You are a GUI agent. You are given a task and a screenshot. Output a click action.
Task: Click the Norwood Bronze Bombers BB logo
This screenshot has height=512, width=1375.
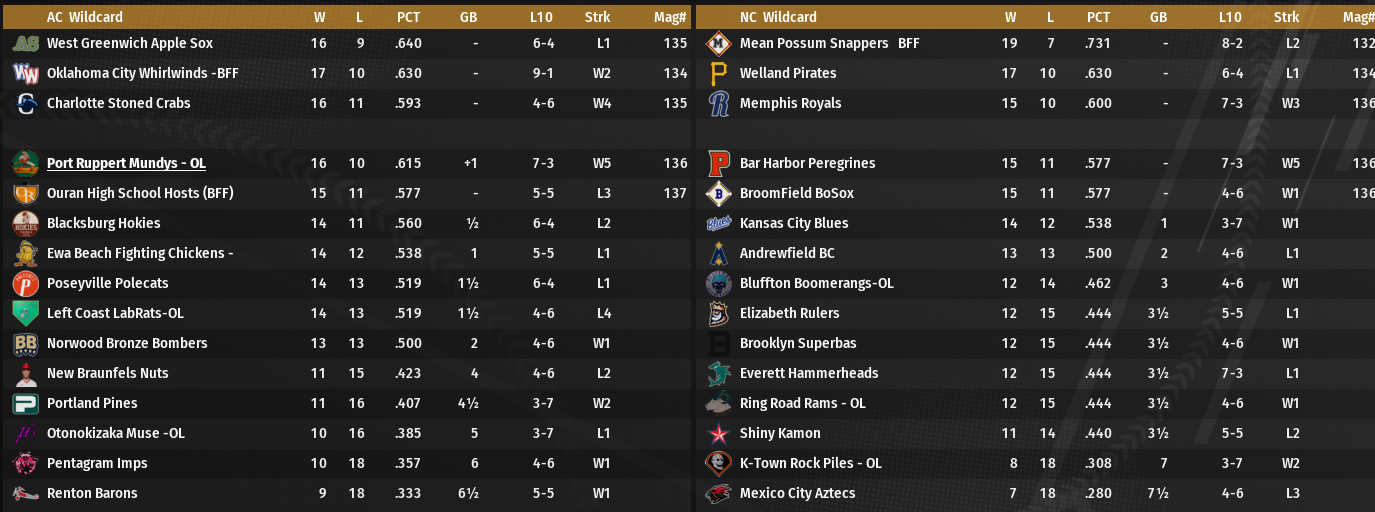coord(26,344)
